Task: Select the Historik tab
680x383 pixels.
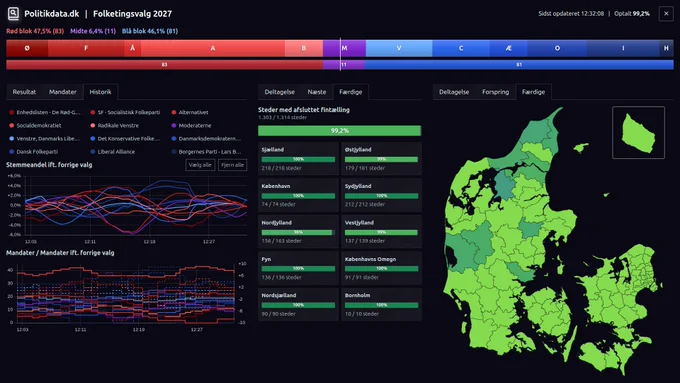Action: tap(100, 92)
